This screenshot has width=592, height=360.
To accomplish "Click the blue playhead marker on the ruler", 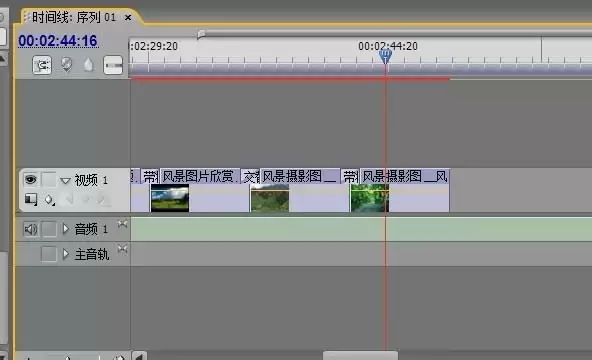I will click(385, 56).
